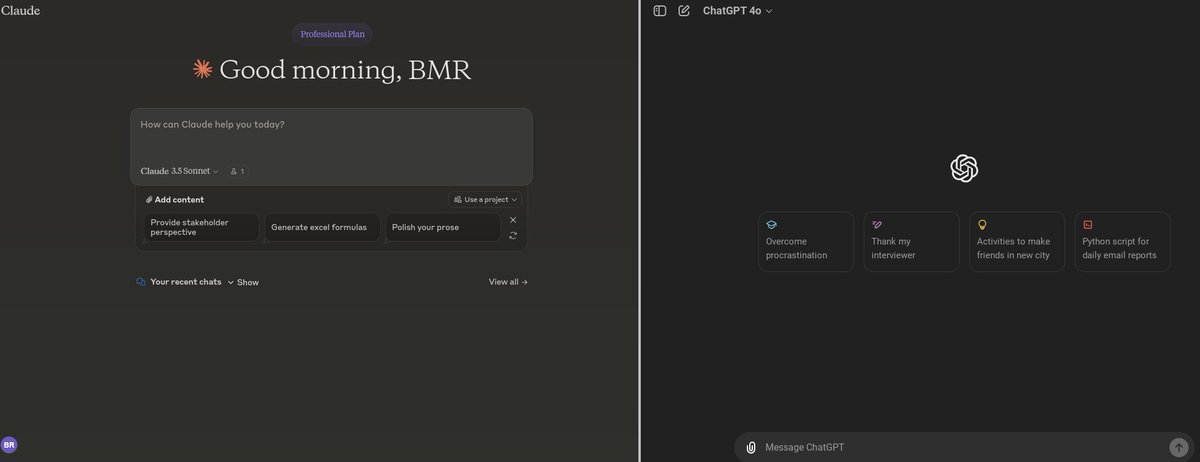Screen dimensions: 1200x462
Task: Click the lightbulb icon on activities card
Action: point(982,225)
